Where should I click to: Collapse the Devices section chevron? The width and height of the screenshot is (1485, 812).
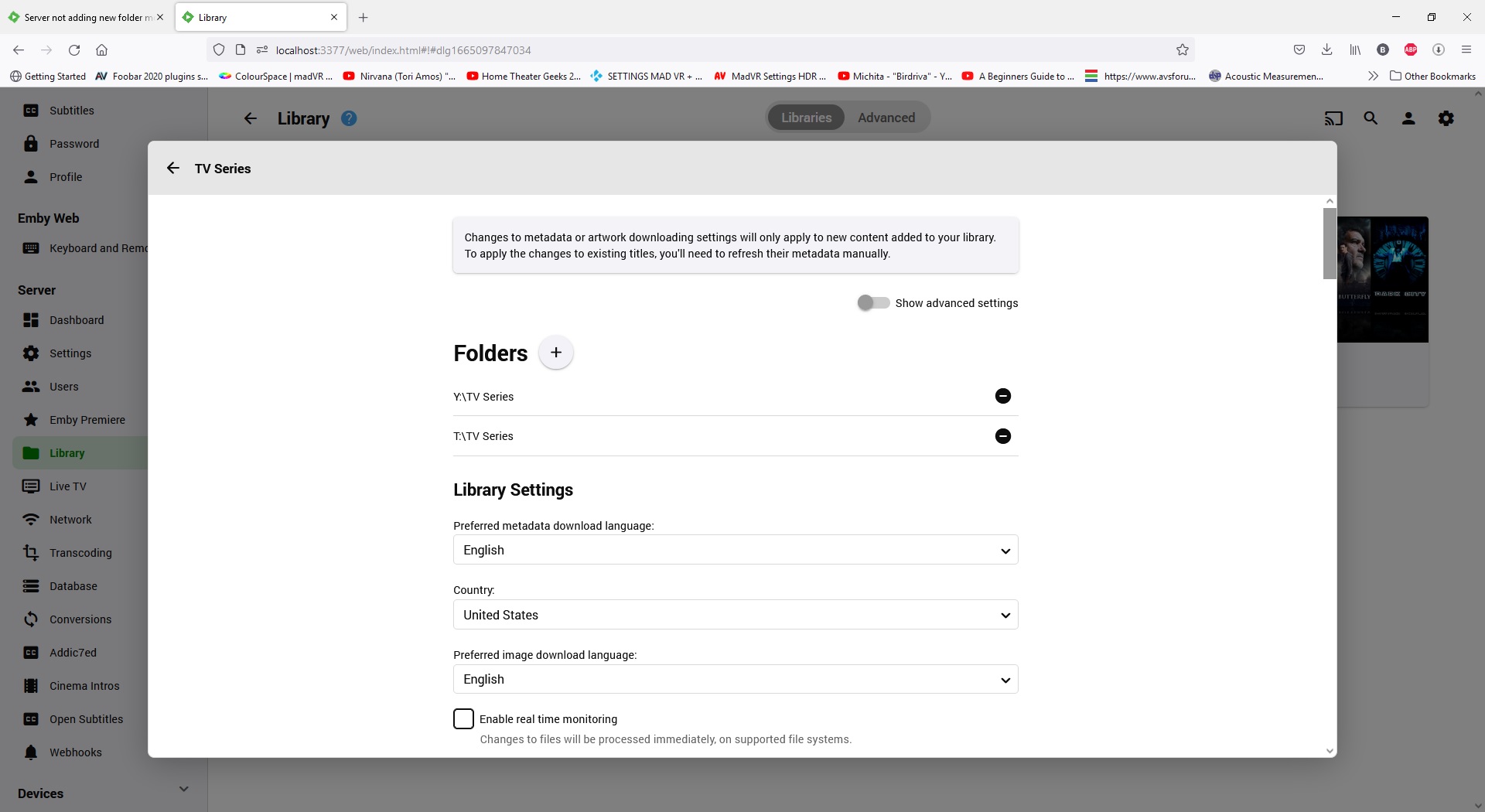click(x=183, y=790)
